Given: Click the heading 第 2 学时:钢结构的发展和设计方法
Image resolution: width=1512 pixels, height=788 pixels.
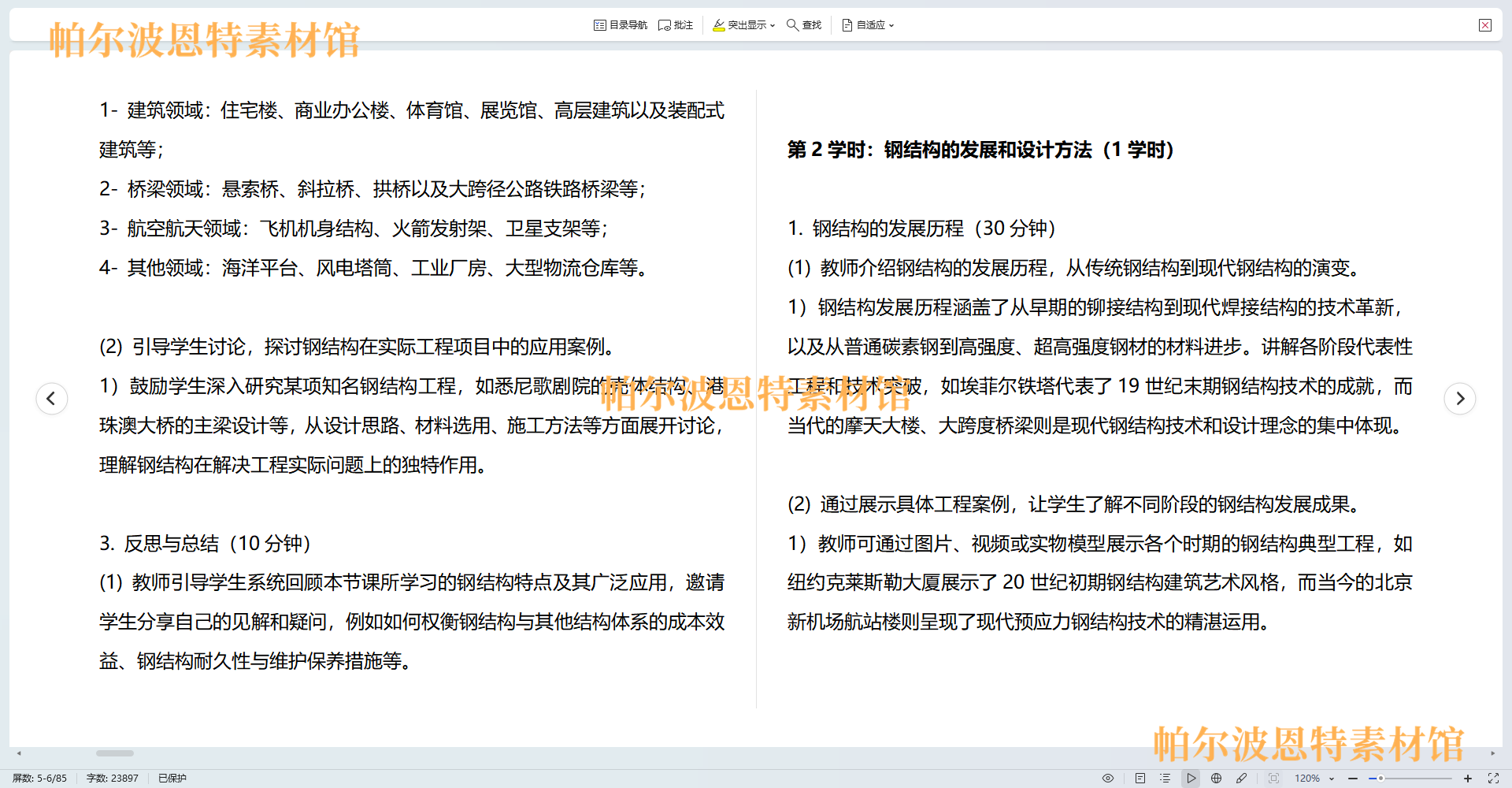Looking at the screenshot, I should (980, 150).
